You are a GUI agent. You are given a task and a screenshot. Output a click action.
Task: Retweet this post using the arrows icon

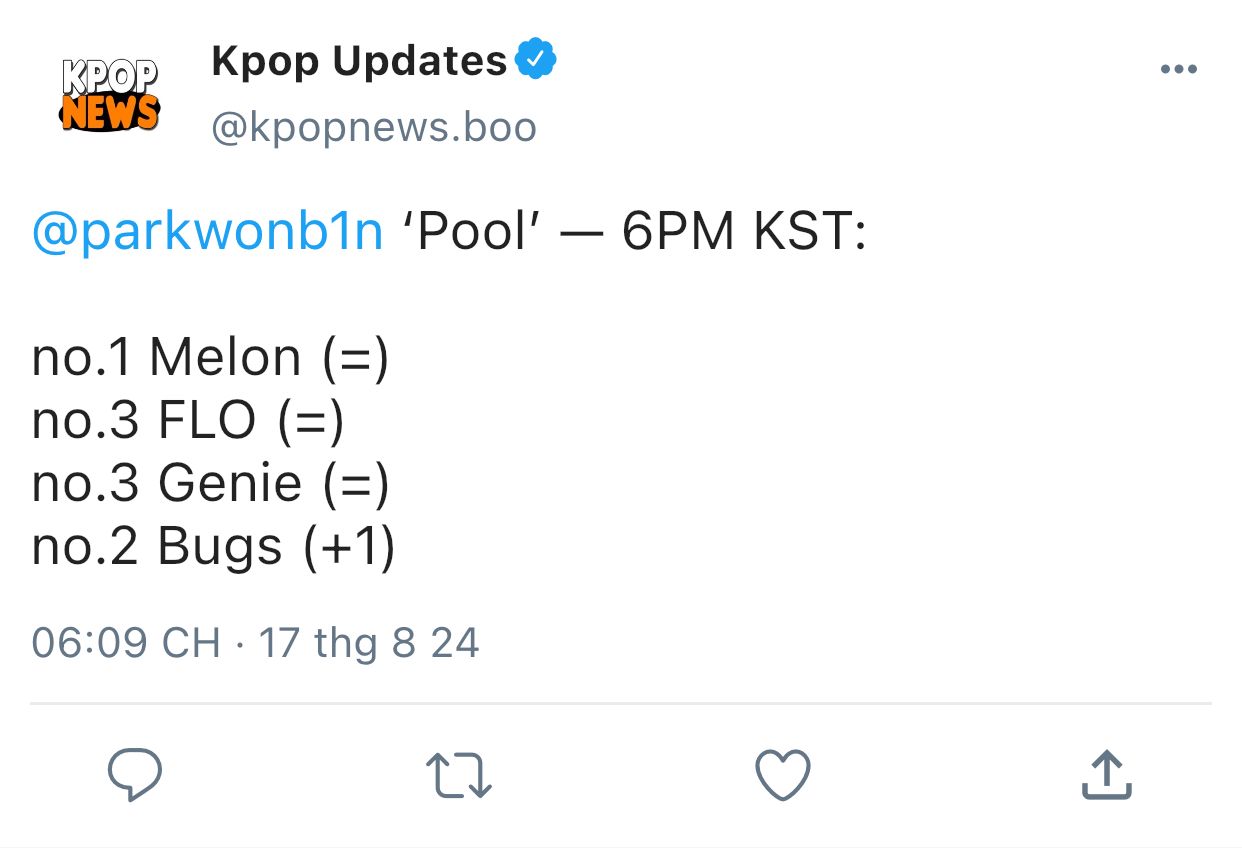click(458, 776)
